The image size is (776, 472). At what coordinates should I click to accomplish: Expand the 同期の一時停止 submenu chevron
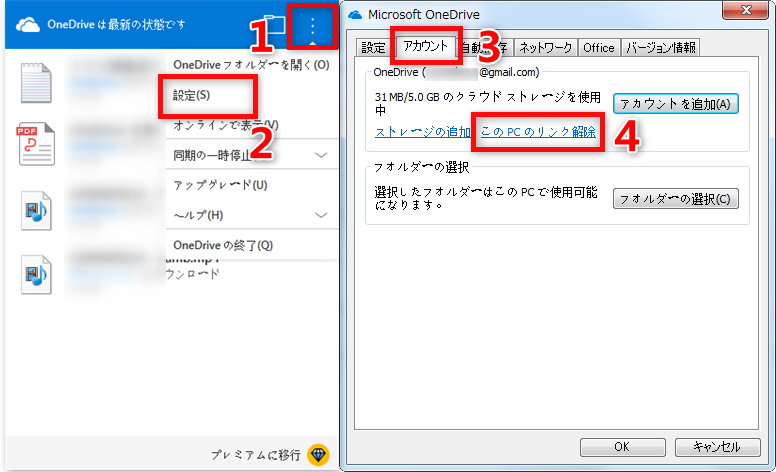[x=321, y=155]
